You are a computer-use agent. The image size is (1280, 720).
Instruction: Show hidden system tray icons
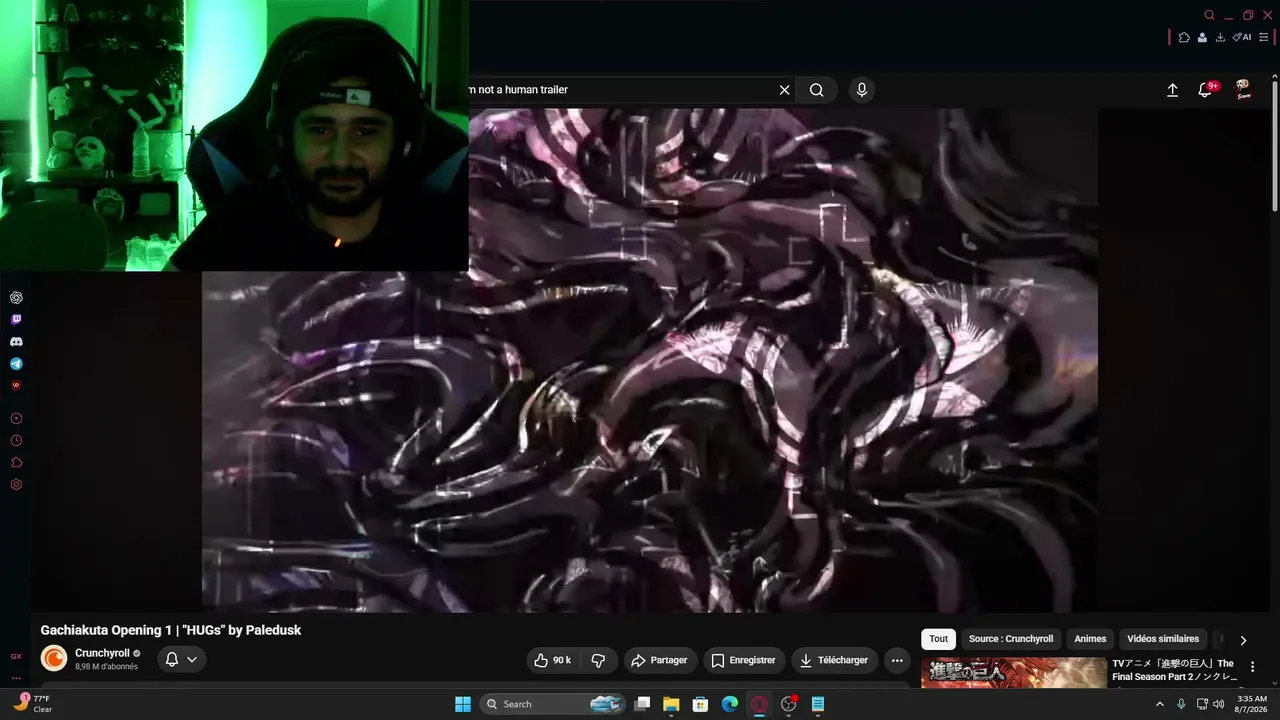(x=1161, y=704)
